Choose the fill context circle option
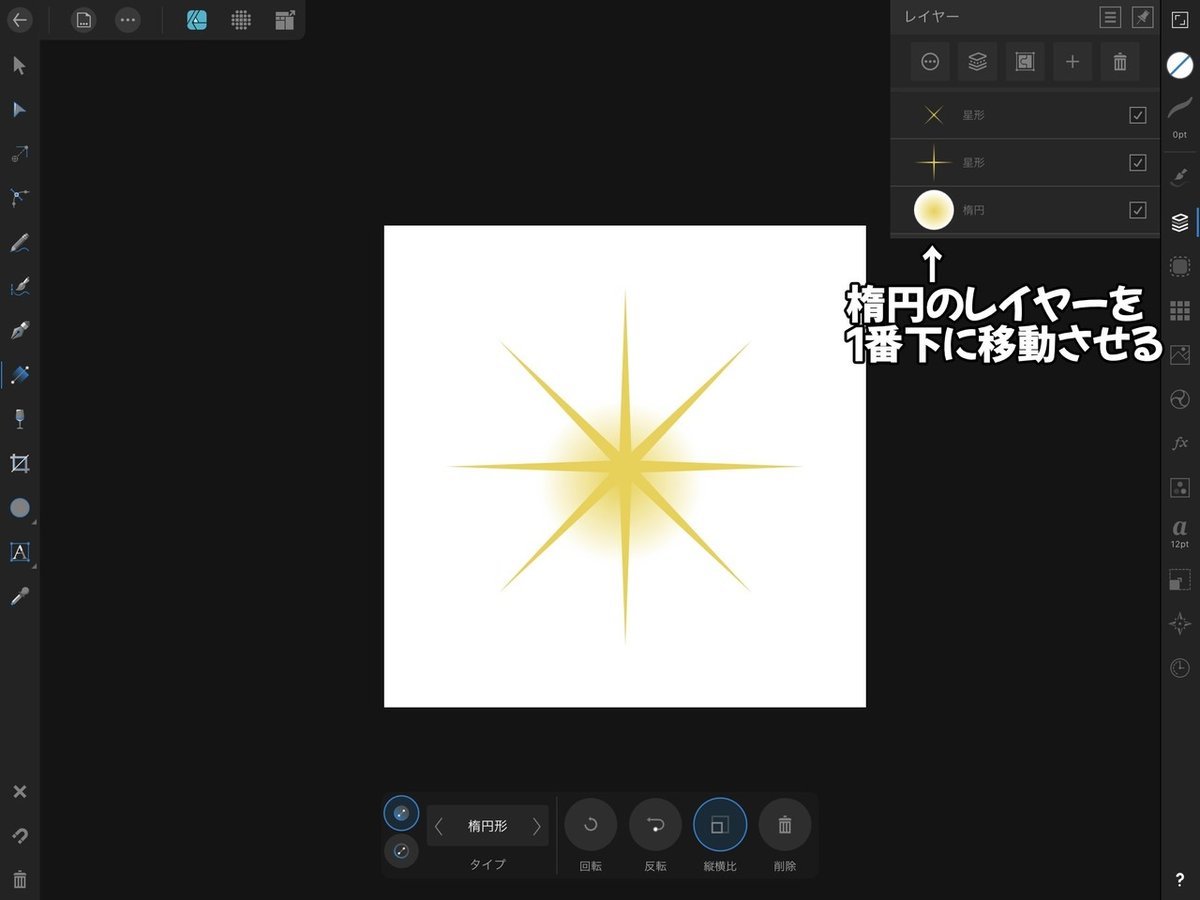This screenshot has height=900, width=1200. [x=401, y=813]
